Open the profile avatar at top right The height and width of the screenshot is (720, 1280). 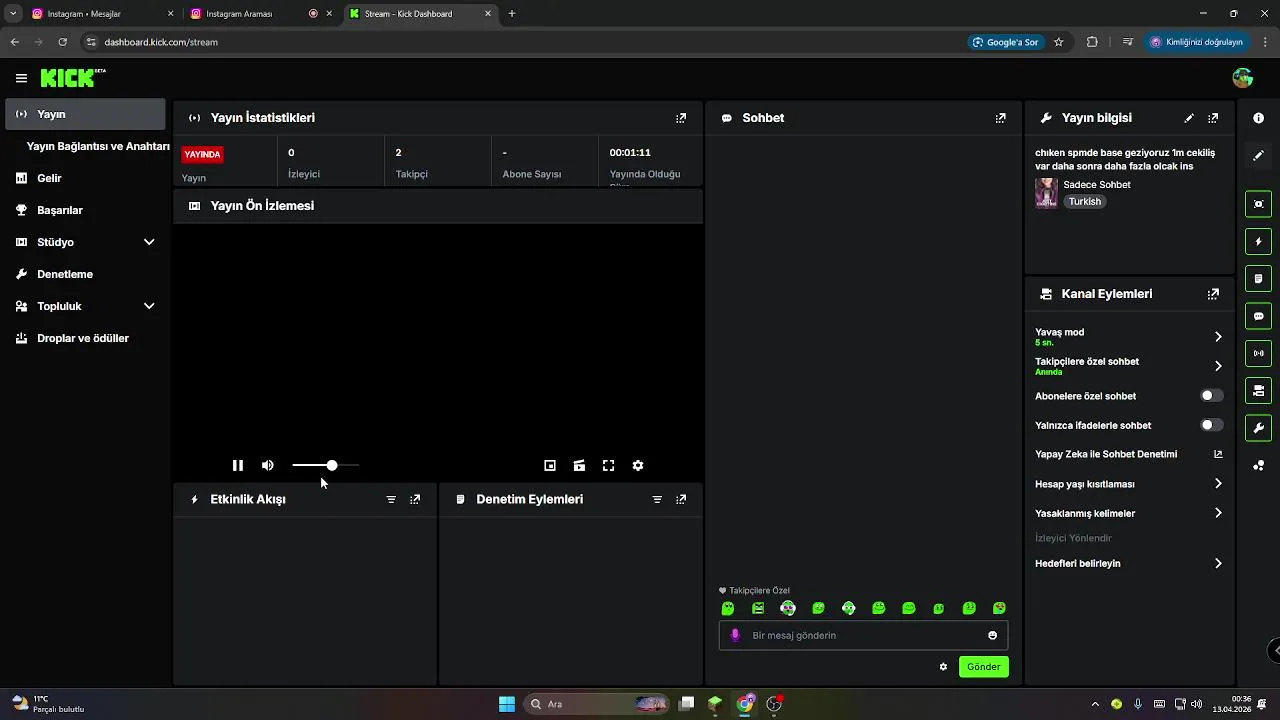pos(1243,78)
